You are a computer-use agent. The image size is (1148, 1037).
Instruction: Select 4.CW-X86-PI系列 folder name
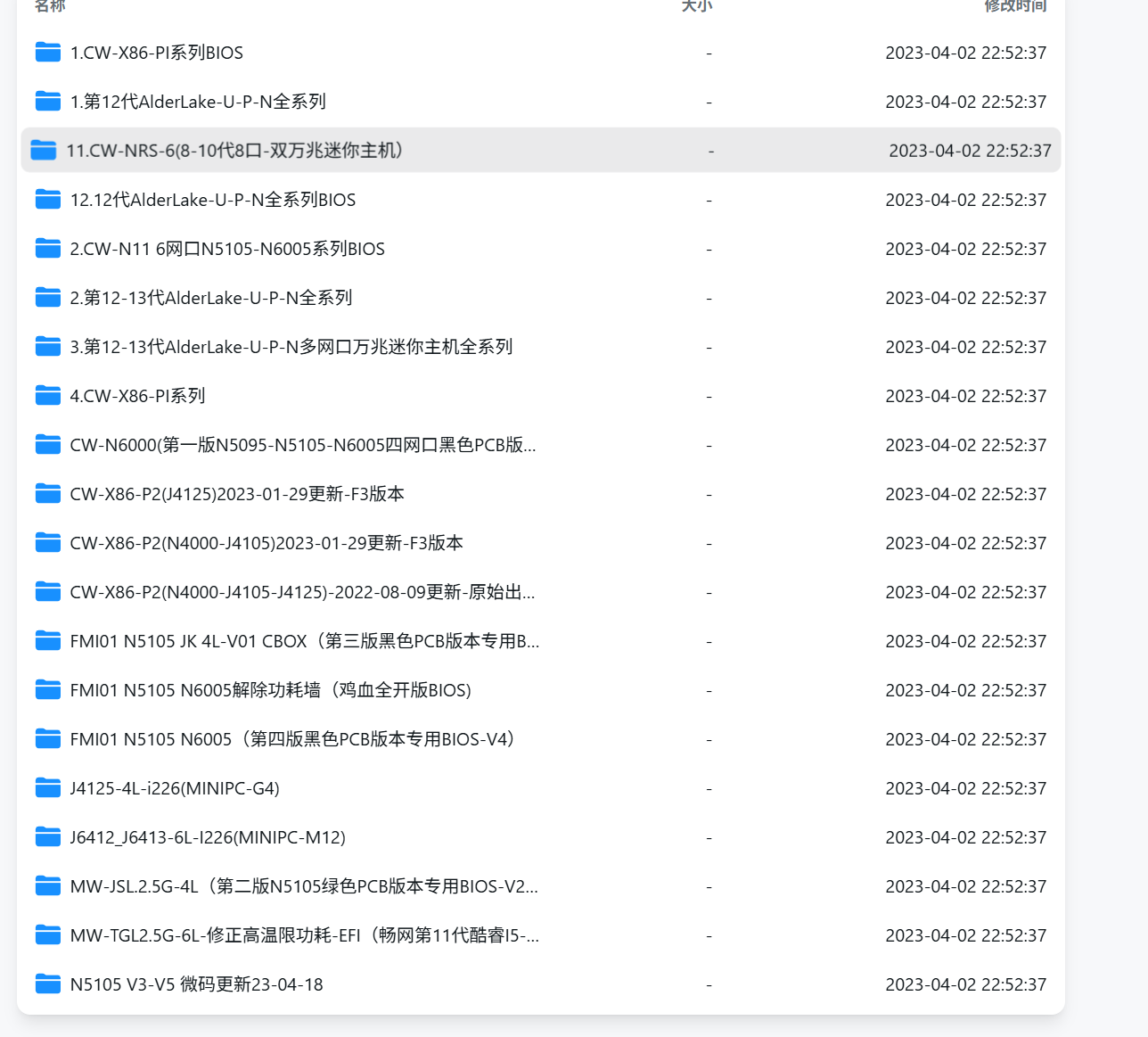click(138, 396)
